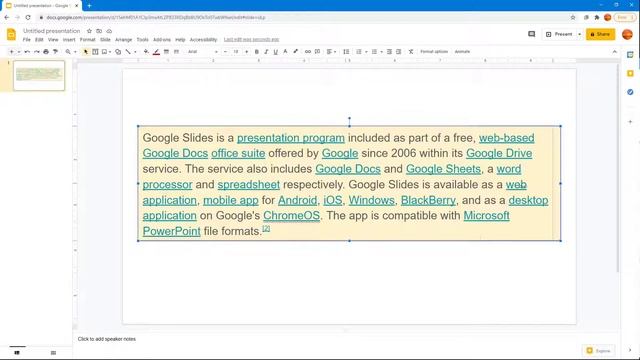
Task: Click the Move to folder icon
Action: point(99,31)
